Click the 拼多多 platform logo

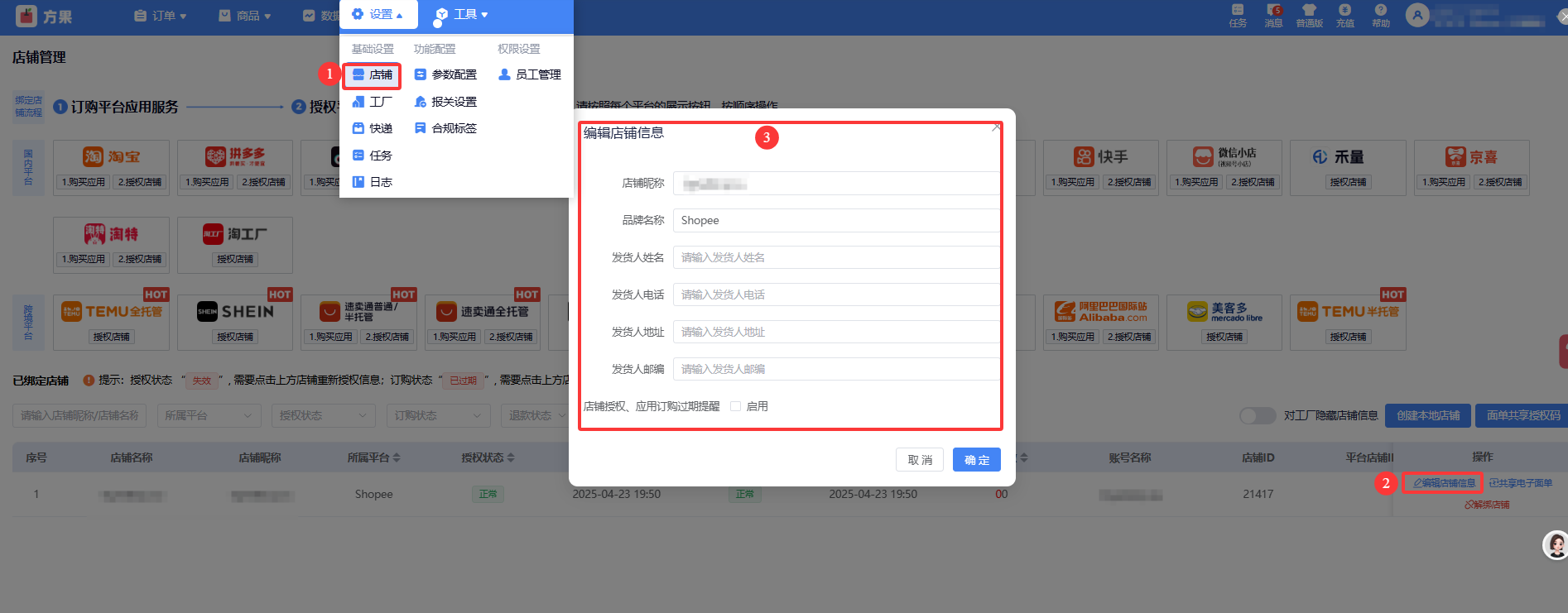235,156
